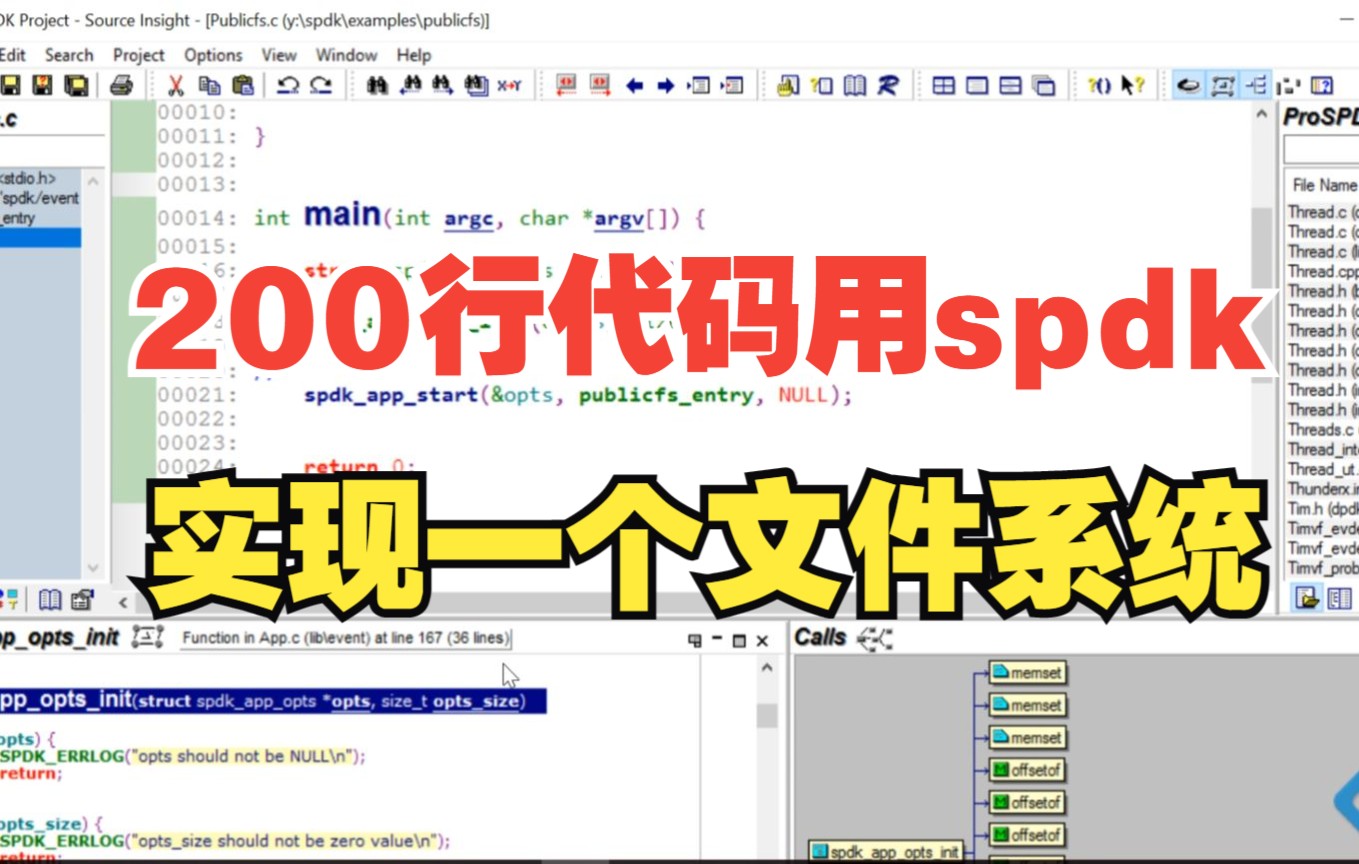Viewport: 1359px width, 864px height.
Task: Open Search with the first binoculars icon
Action: (377, 86)
